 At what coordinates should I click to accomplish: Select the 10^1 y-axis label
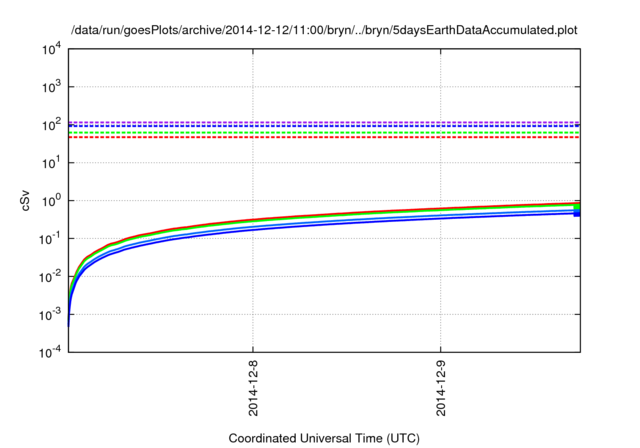coord(51,163)
